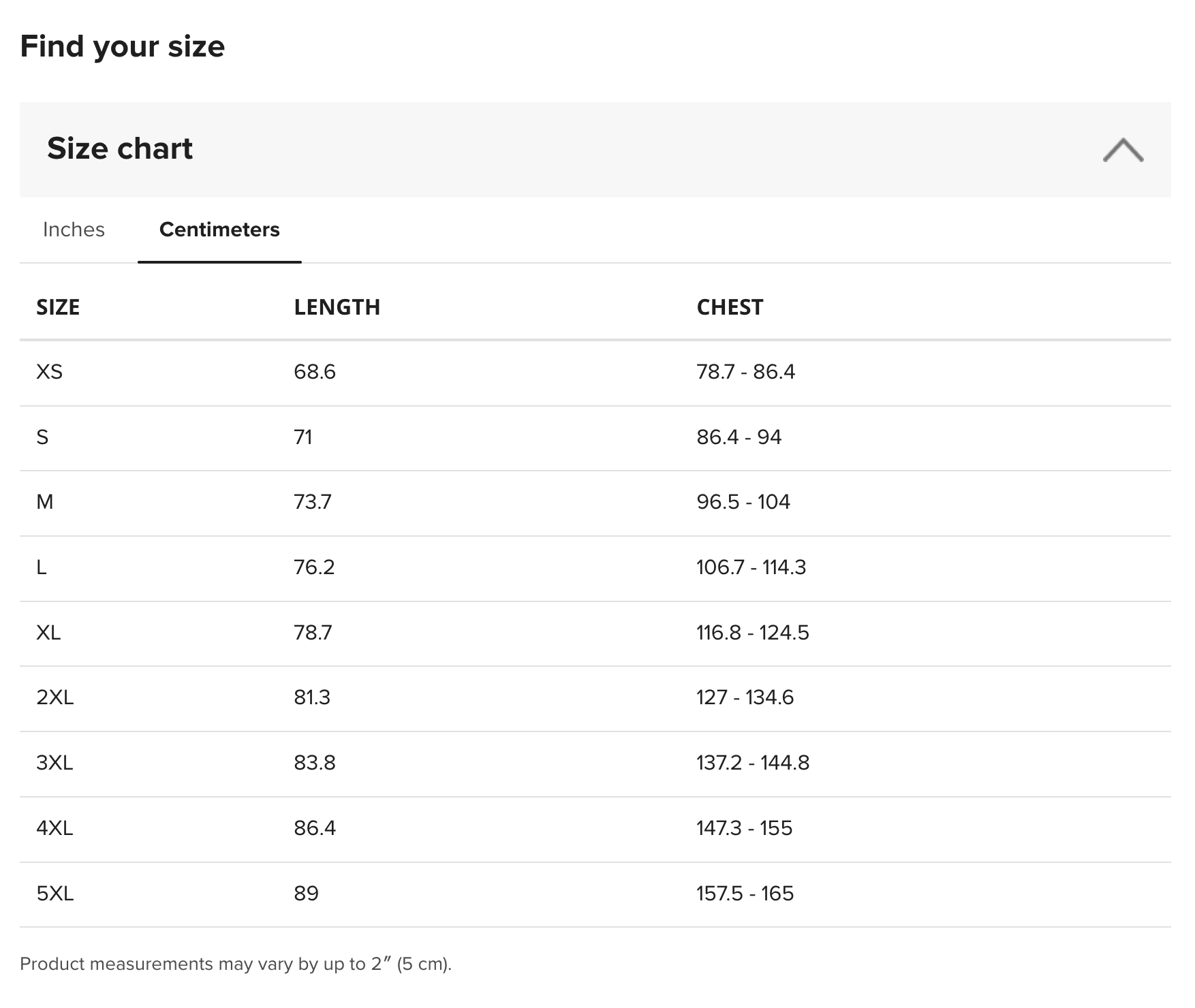Screen dimensions: 1195x1008
Task: Click chest range 78.7 - 86.4
Action: [745, 372]
